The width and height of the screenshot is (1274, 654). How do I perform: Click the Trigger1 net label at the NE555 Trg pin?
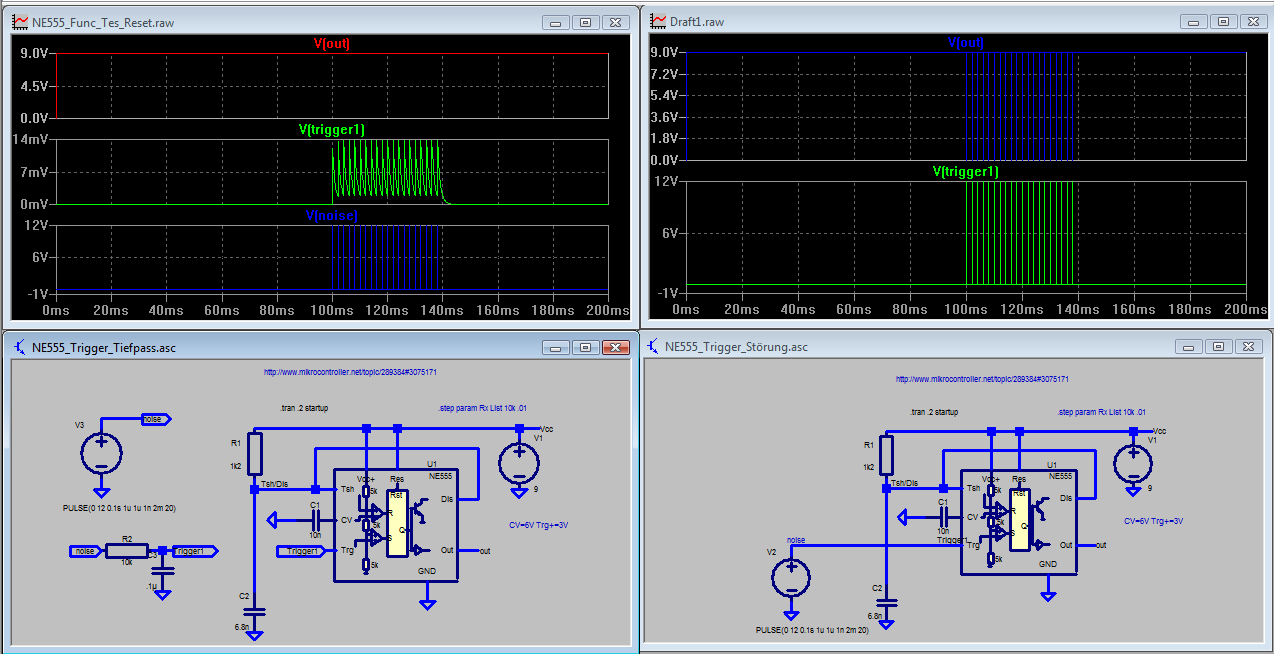pyautogui.click(x=303, y=551)
